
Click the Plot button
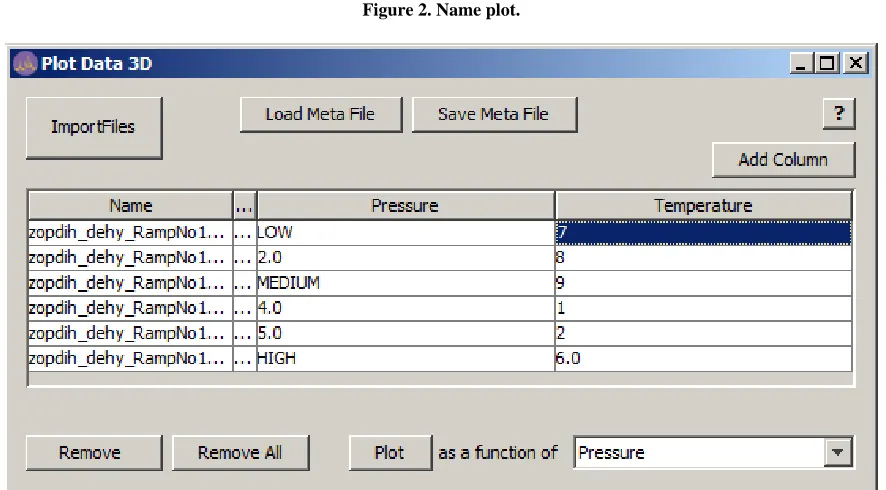[x=390, y=453]
